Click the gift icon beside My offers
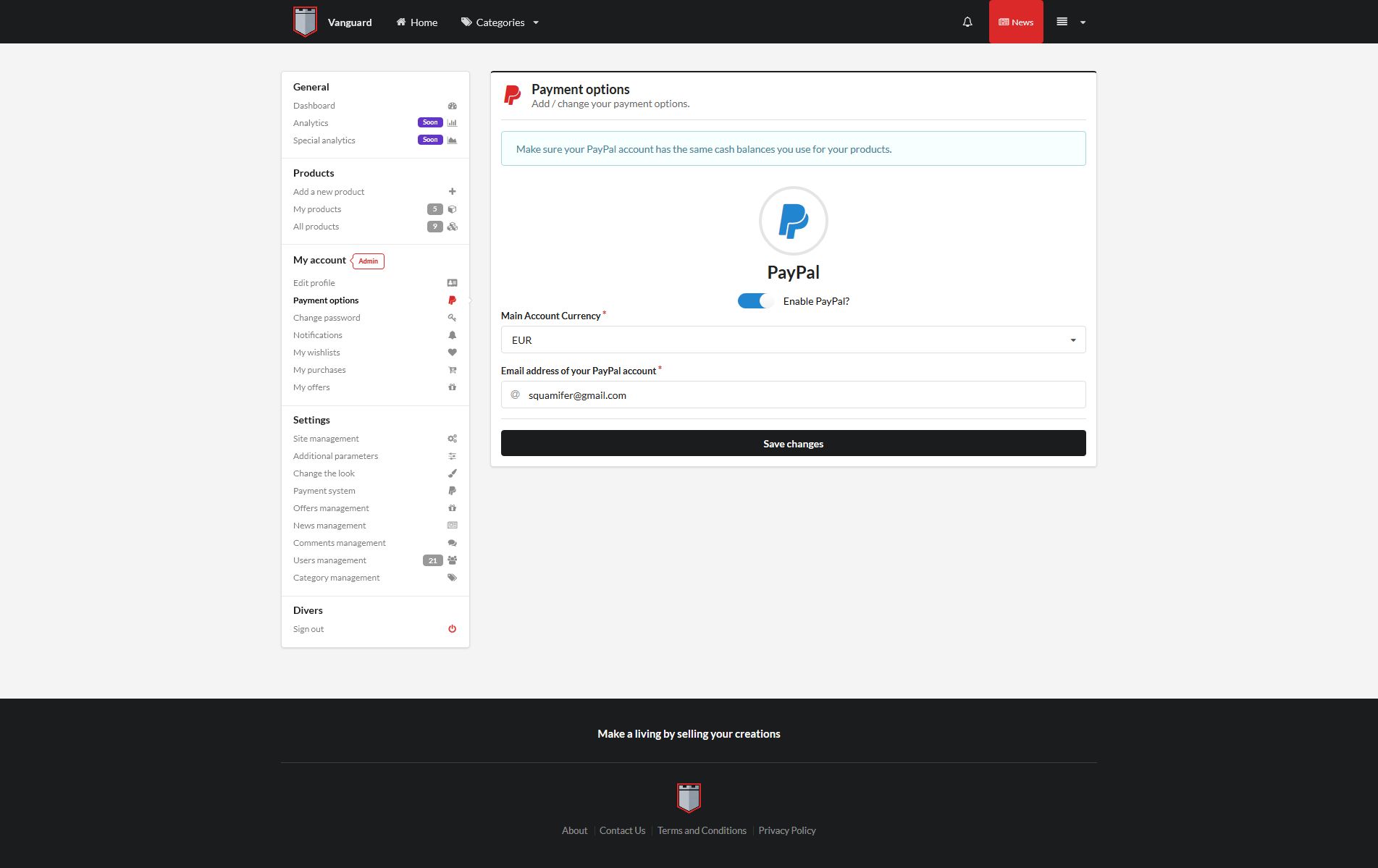Screen dimensions: 1378x868 pyautogui.click(x=452, y=387)
